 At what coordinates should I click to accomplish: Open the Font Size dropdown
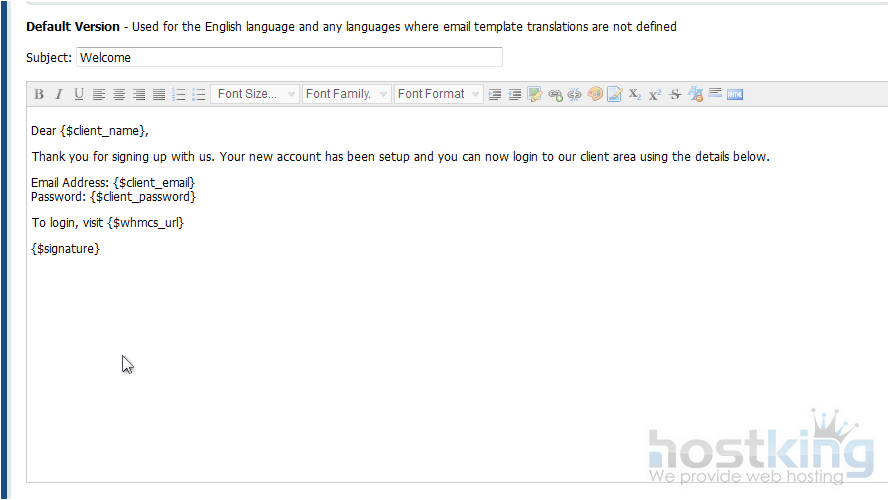[x=255, y=94]
